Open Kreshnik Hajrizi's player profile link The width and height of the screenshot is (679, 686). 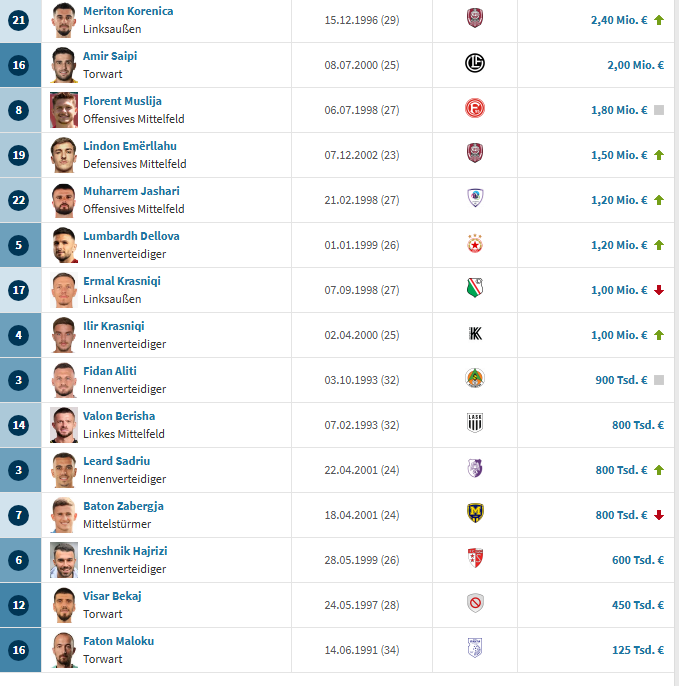click(123, 551)
